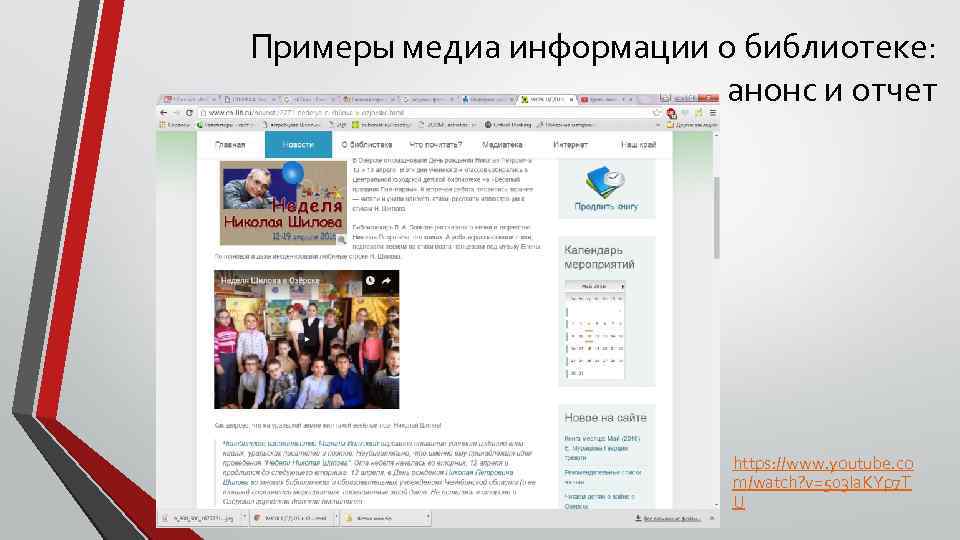The image size is (960, 540).
Task: Click the magnifier icon on the Неделя Николая Шилова image
Action: pyautogui.click(x=341, y=239)
